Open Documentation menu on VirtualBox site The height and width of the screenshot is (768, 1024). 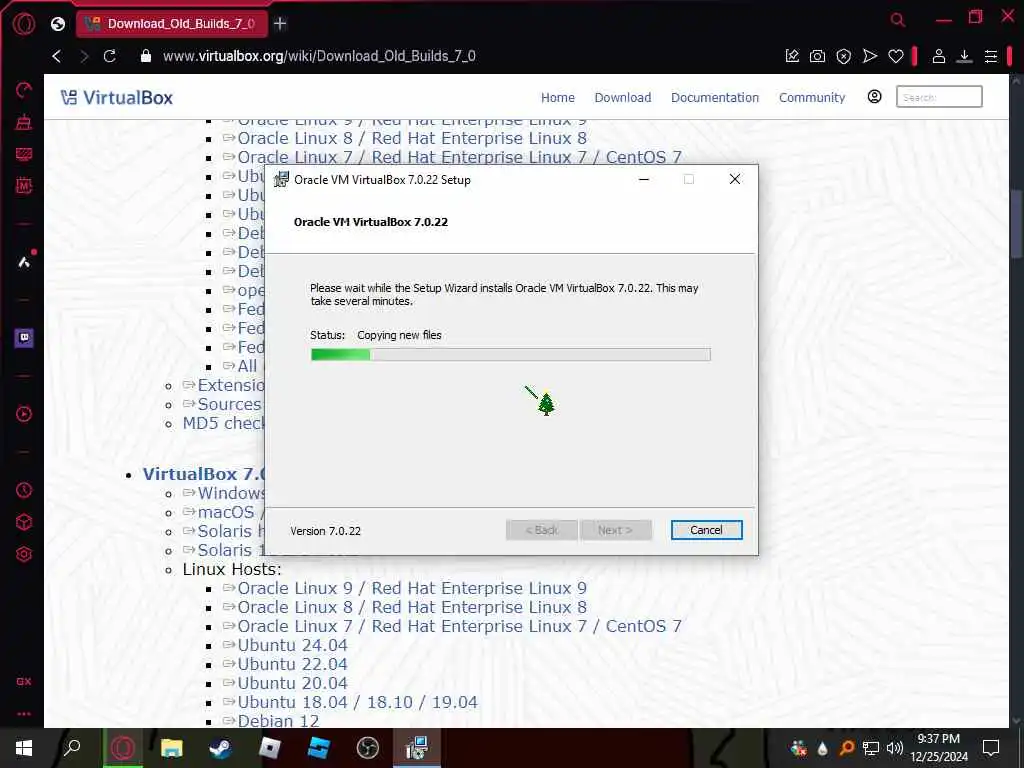pyautogui.click(x=714, y=97)
